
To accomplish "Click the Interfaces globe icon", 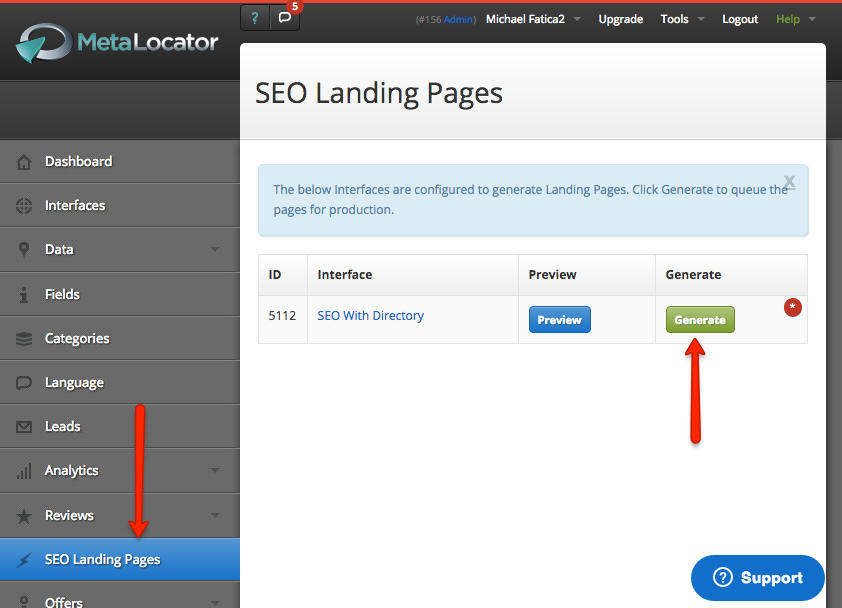I will click(x=24, y=206).
